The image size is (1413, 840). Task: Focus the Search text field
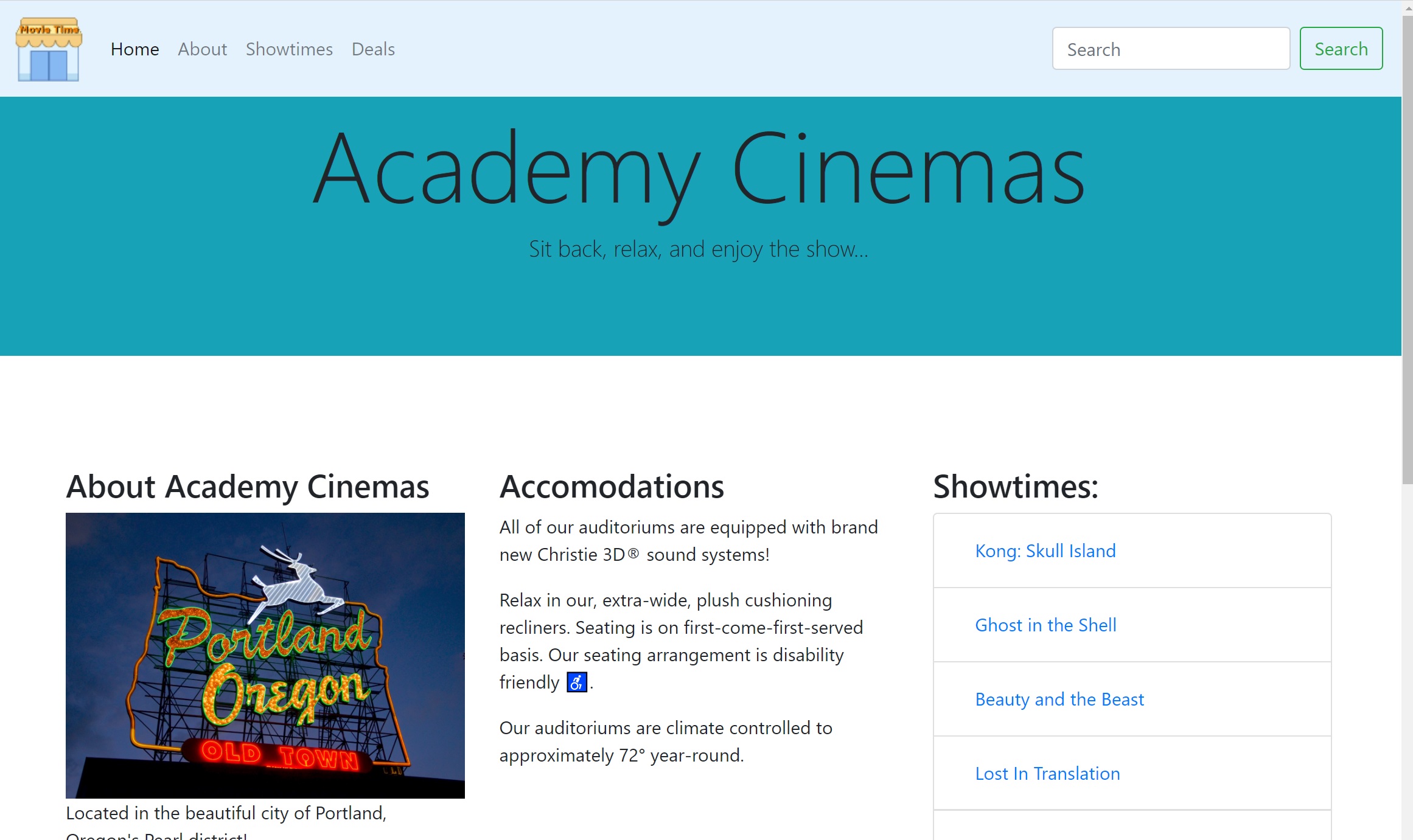tap(1170, 49)
